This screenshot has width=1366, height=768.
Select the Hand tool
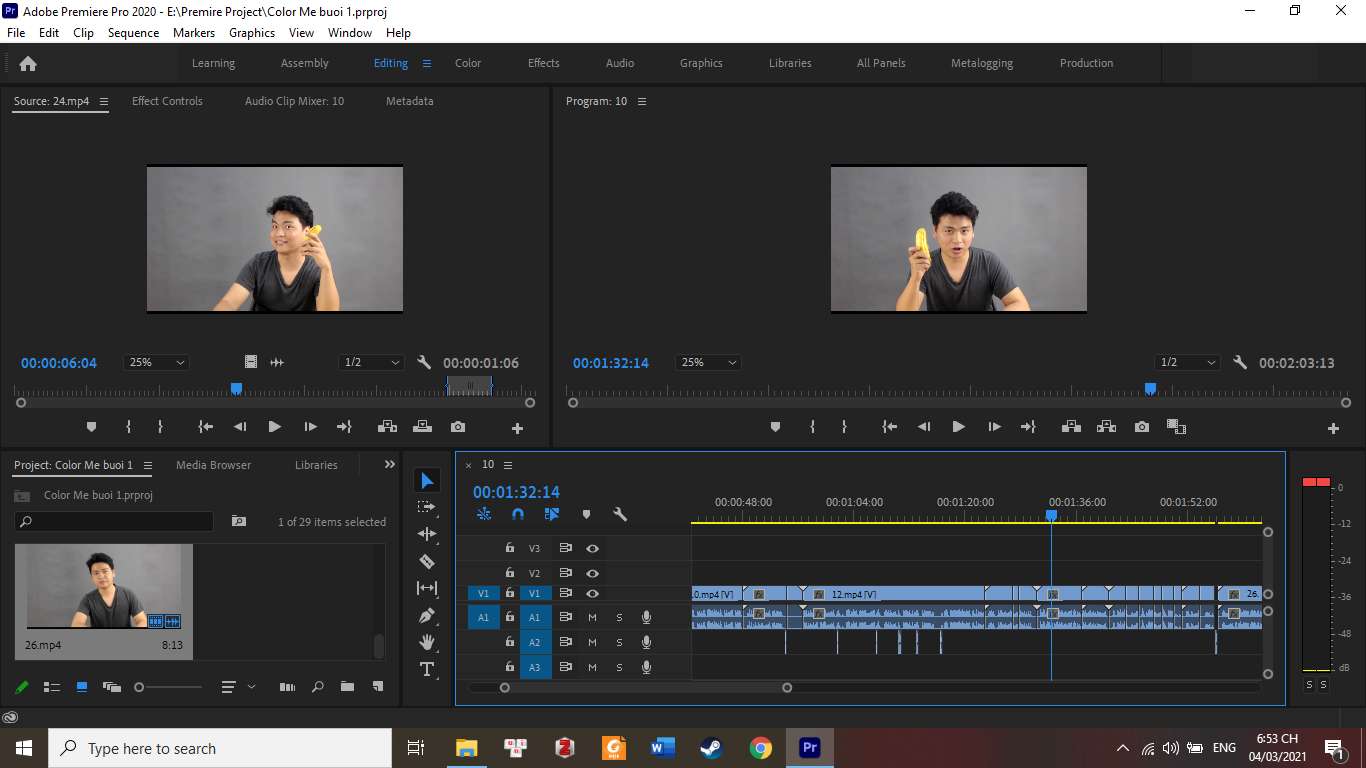point(427,642)
